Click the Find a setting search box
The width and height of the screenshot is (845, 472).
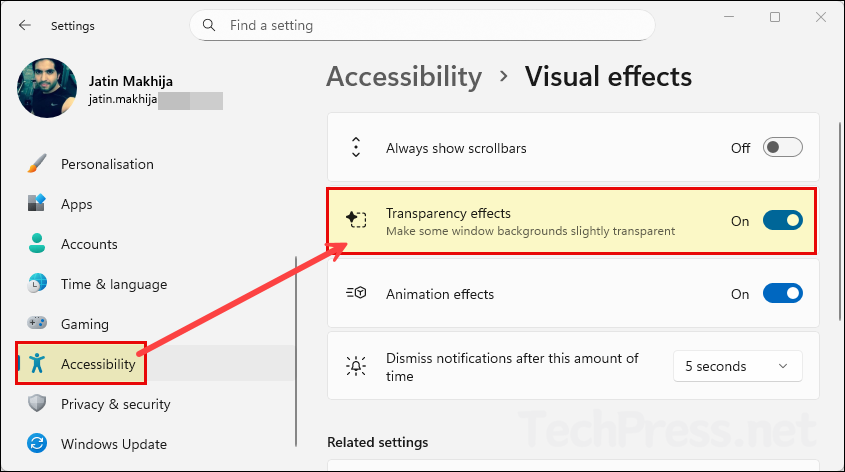pyautogui.click(x=430, y=25)
